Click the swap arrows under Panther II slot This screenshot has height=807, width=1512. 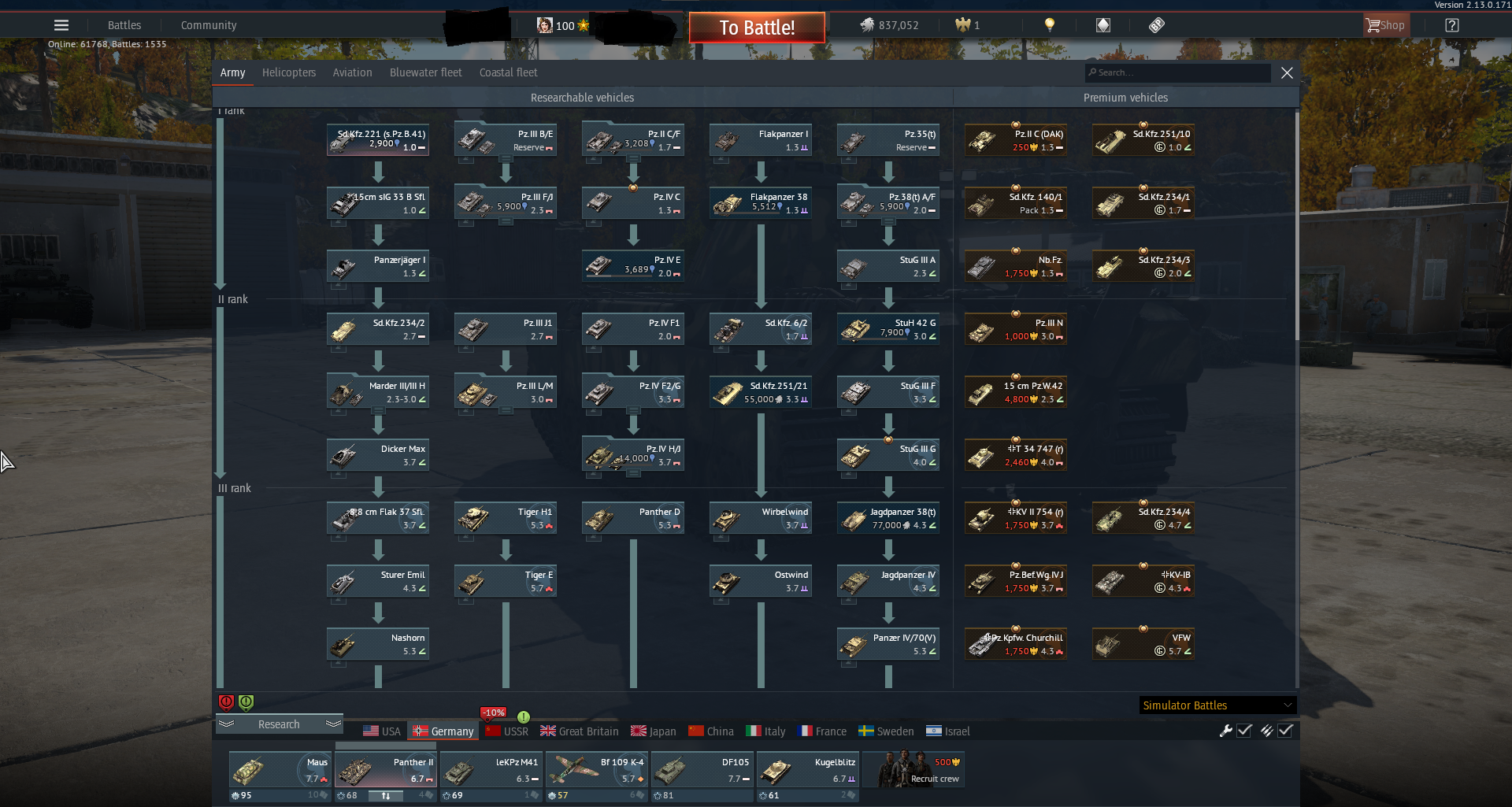[386, 796]
